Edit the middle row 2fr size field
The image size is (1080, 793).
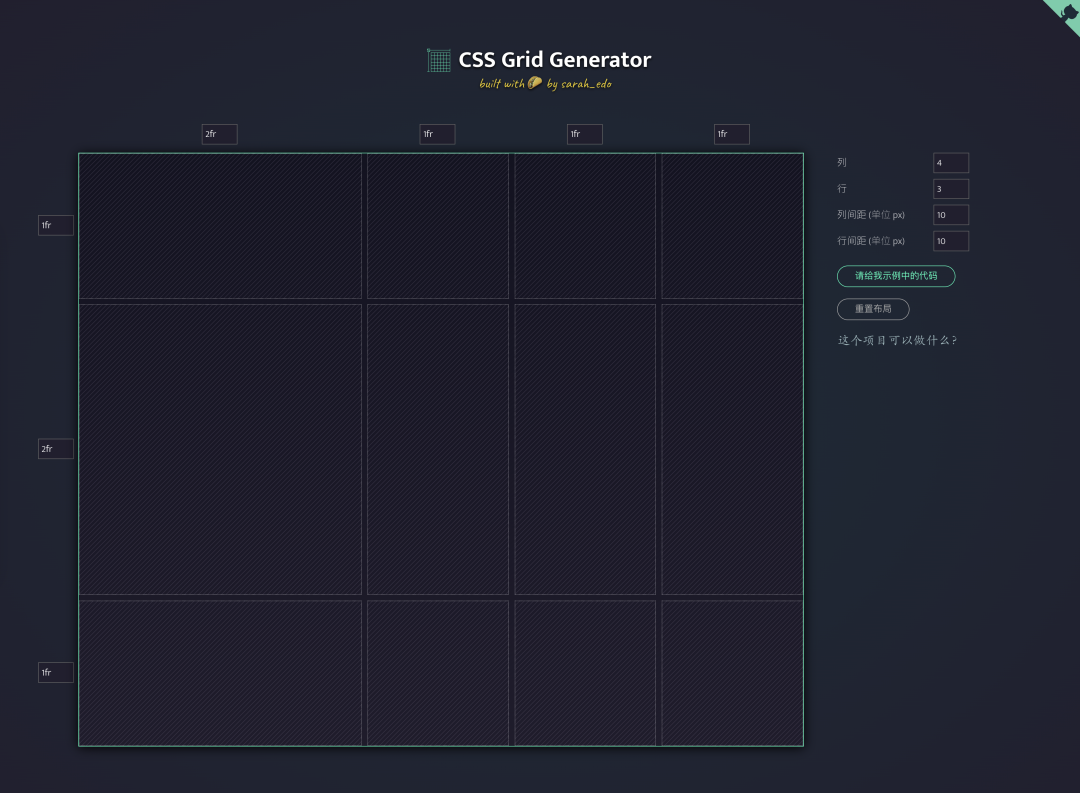(x=56, y=449)
